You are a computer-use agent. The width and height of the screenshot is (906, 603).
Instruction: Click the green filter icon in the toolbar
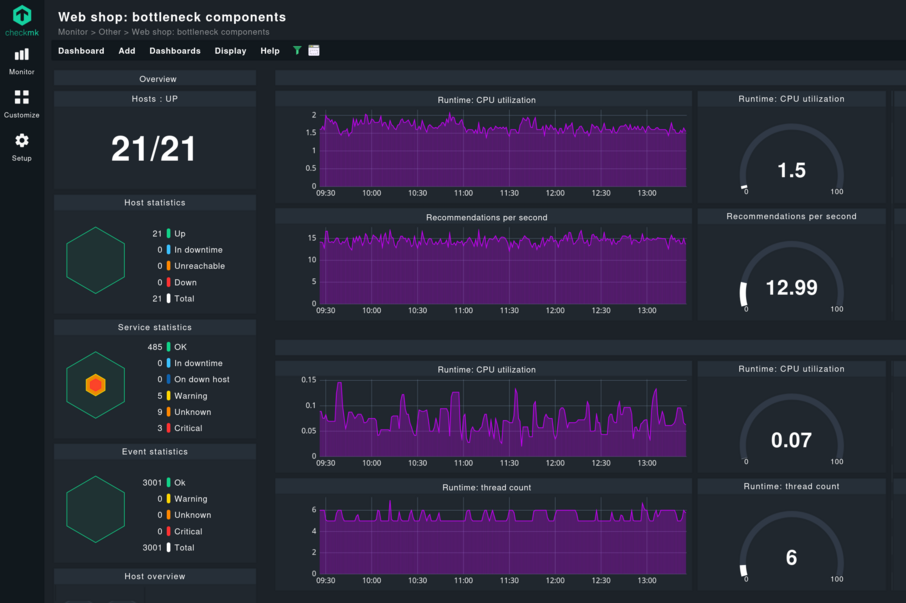pyautogui.click(x=296, y=50)
